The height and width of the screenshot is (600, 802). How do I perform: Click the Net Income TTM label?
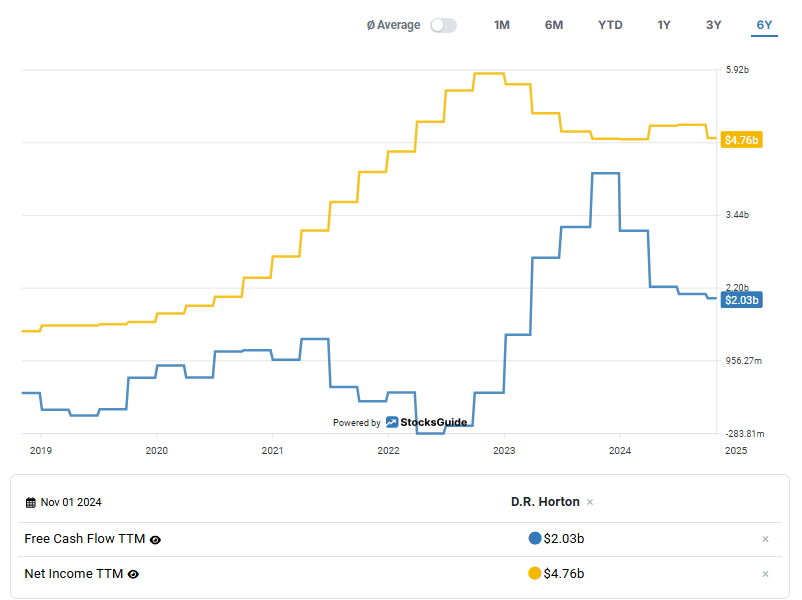pyautogui.click(x=74, y=573)
